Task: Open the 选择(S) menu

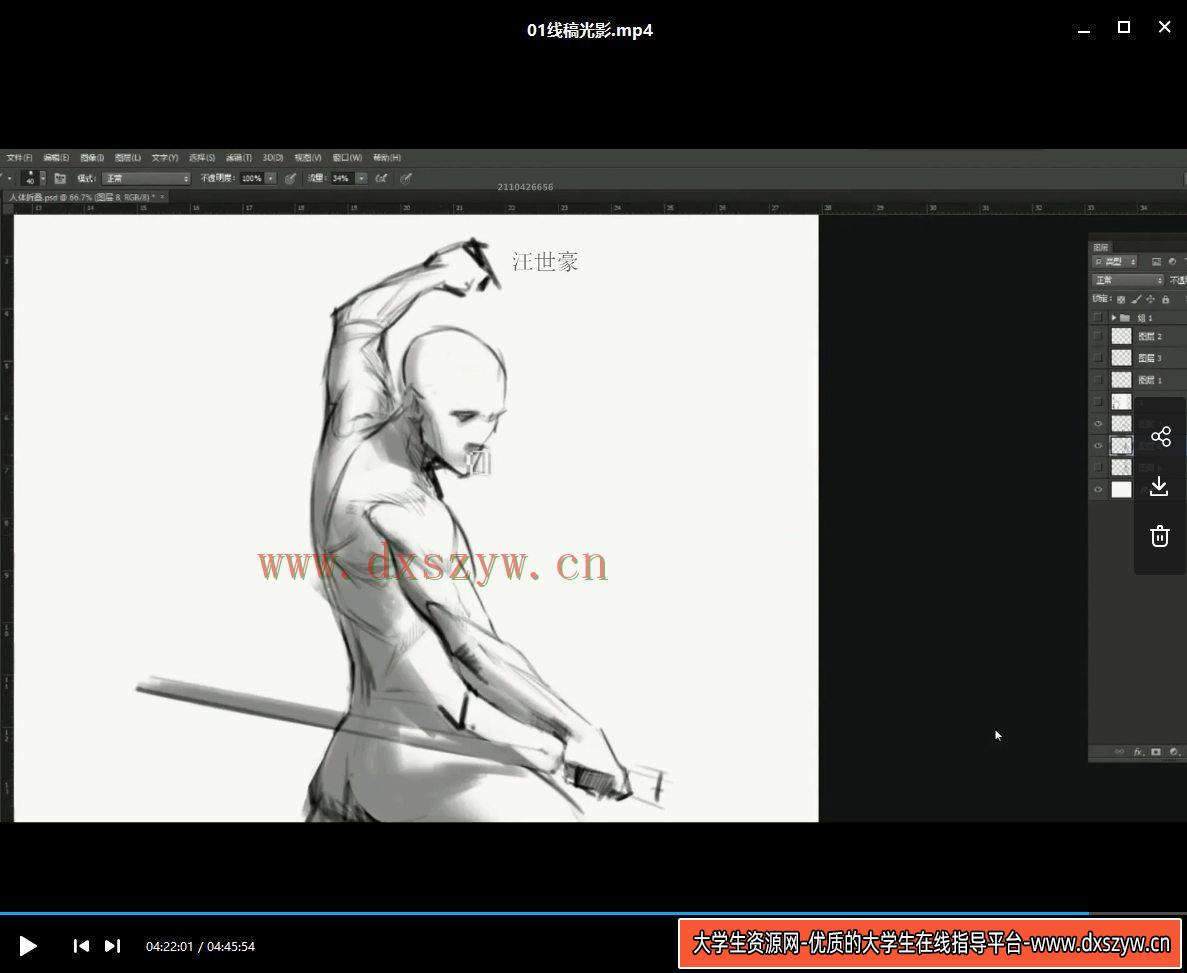Action: [x=201, y=157]
